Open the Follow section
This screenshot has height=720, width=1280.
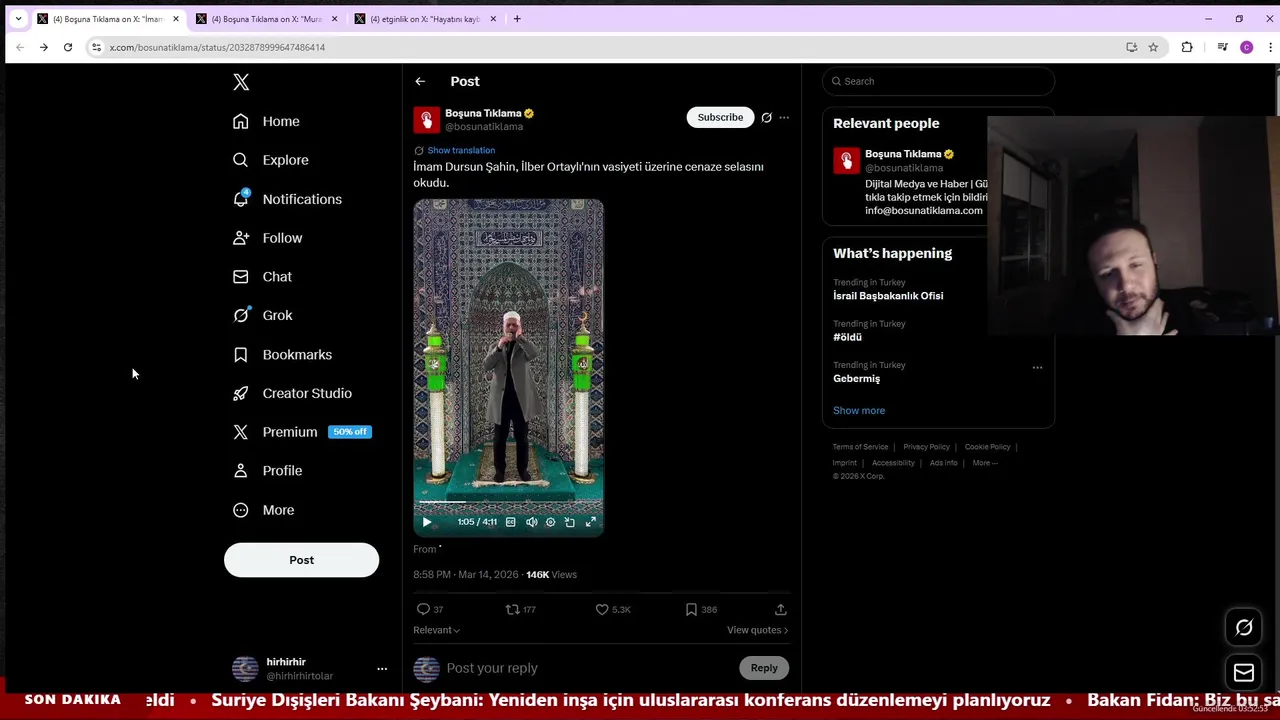[267, 238]
